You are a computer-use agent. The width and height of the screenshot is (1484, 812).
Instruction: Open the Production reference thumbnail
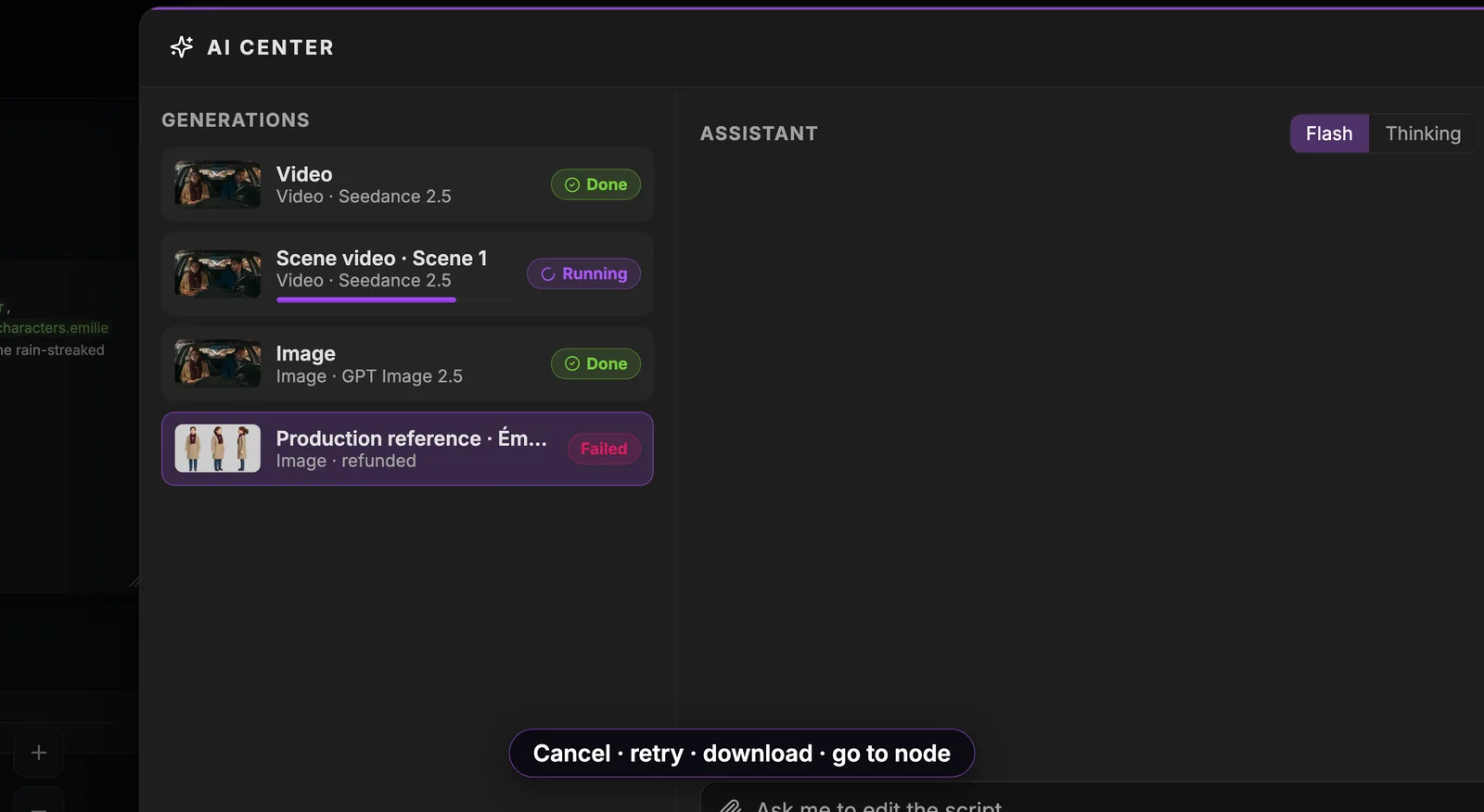218,449
